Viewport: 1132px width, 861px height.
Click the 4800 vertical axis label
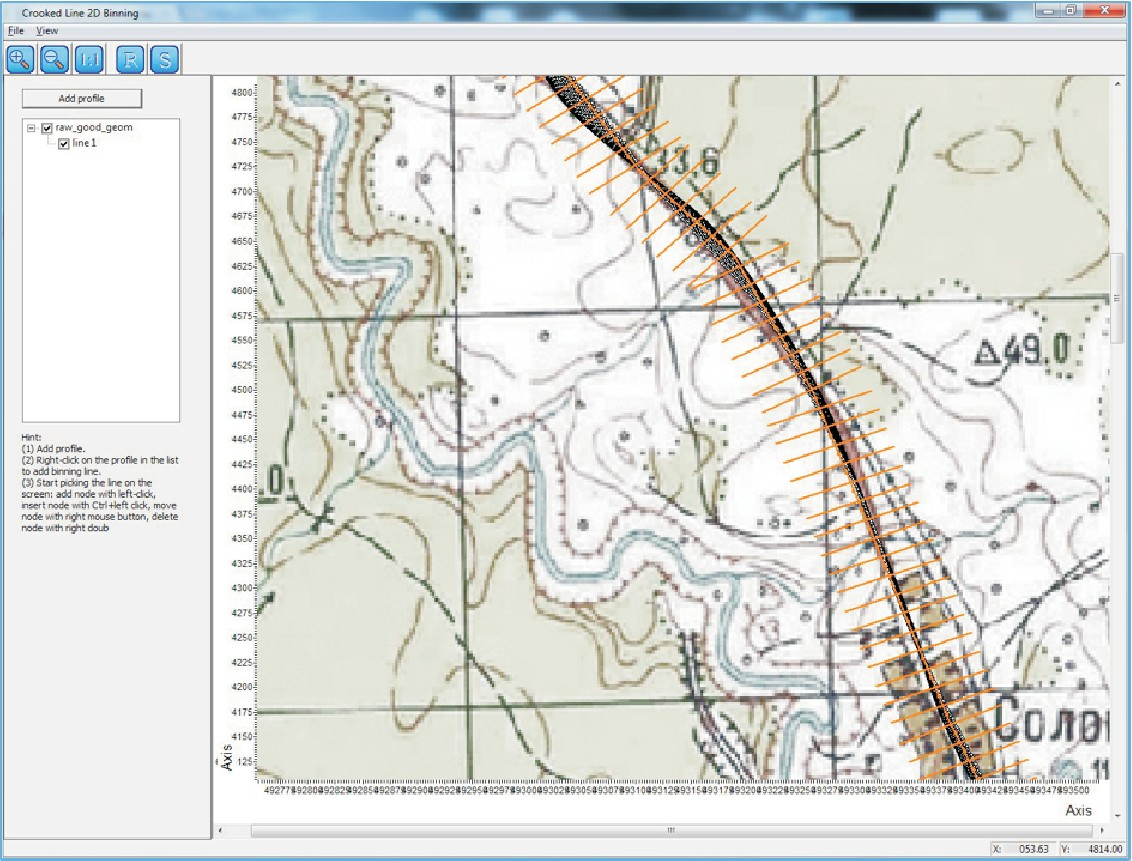(243, 92)
